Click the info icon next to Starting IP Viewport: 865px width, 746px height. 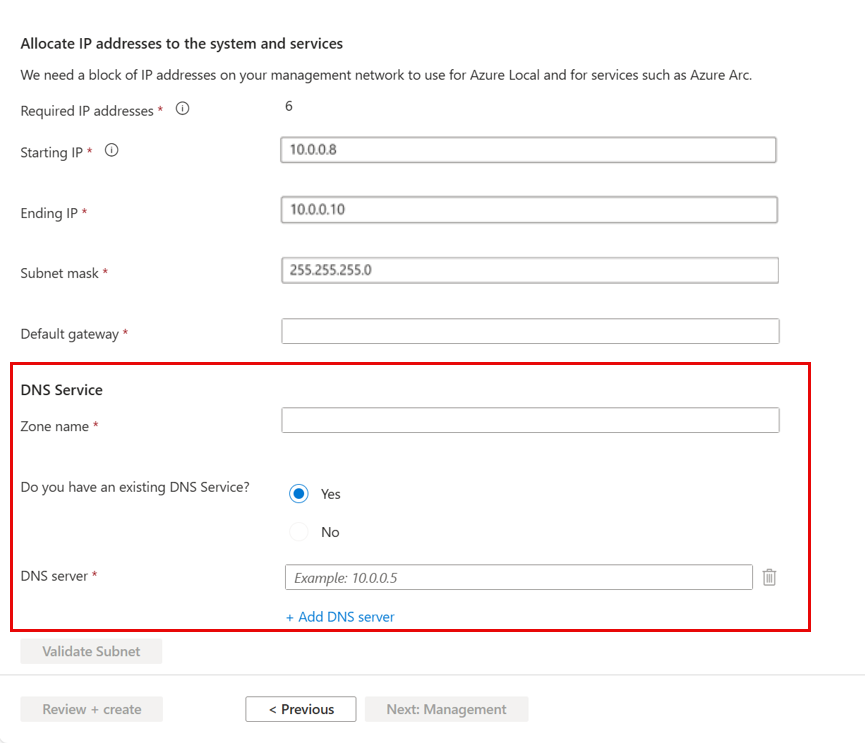tap(111, 151)
